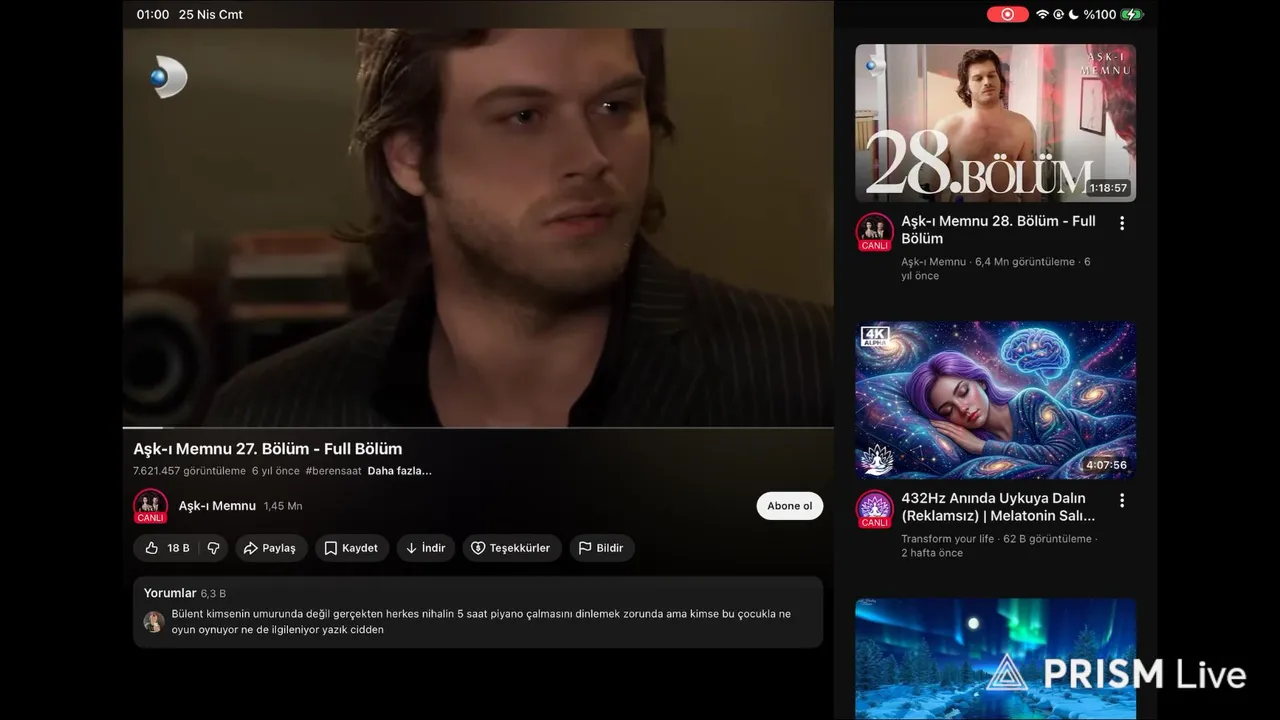Viewport: 1280px width, 720px height.
Task: Tap the battery indicator in status bar
Action: [x=1132, y=14]
